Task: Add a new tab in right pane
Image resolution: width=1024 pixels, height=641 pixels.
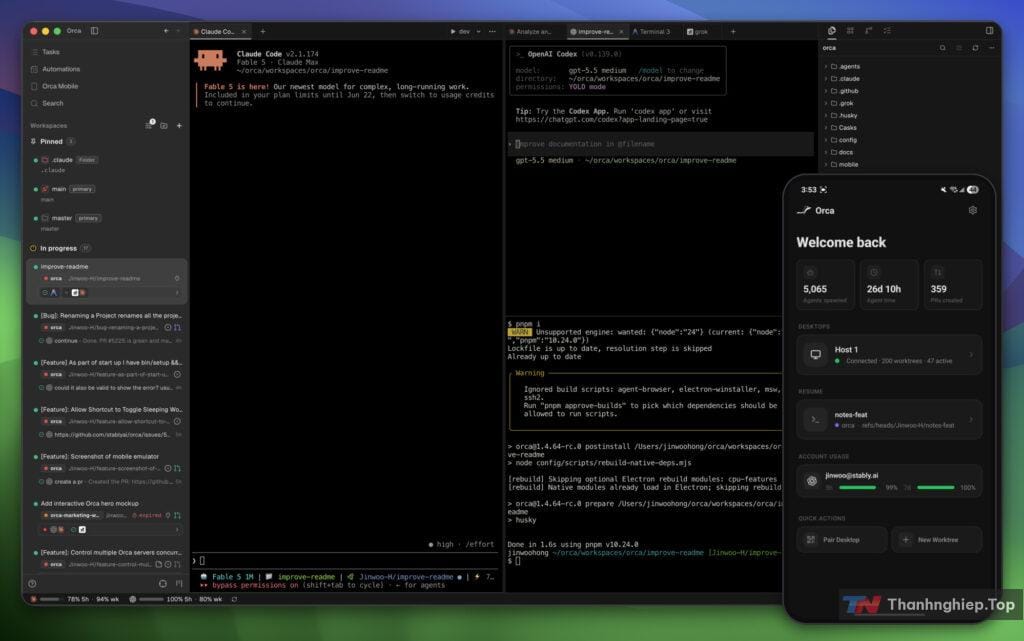Action: (x=733, y=31)
